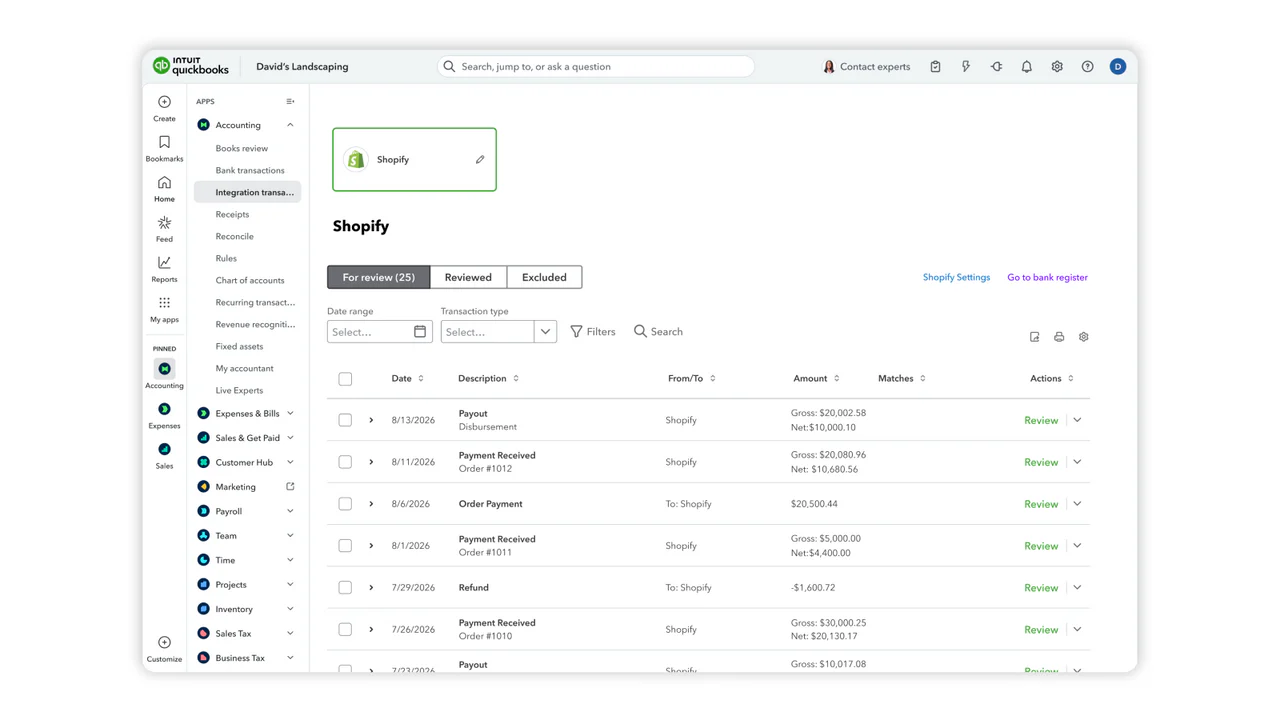Viewport: 1280px width, 720px height.
Task: Select all transactions with the header checkbox
Action: [345, 378]
